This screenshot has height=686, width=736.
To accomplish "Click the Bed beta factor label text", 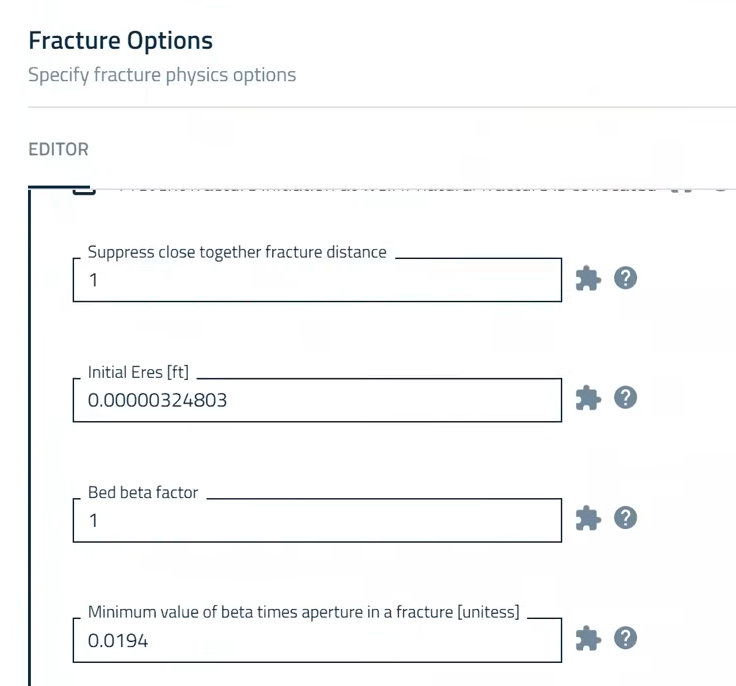I will pyautogui.click(x=143, y=492).
